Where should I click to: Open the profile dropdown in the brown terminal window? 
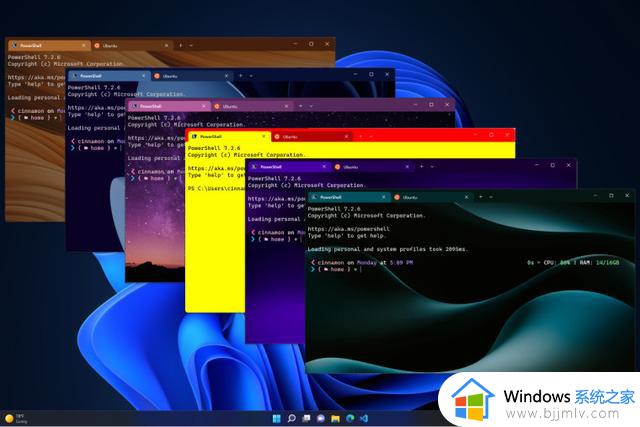191,45
